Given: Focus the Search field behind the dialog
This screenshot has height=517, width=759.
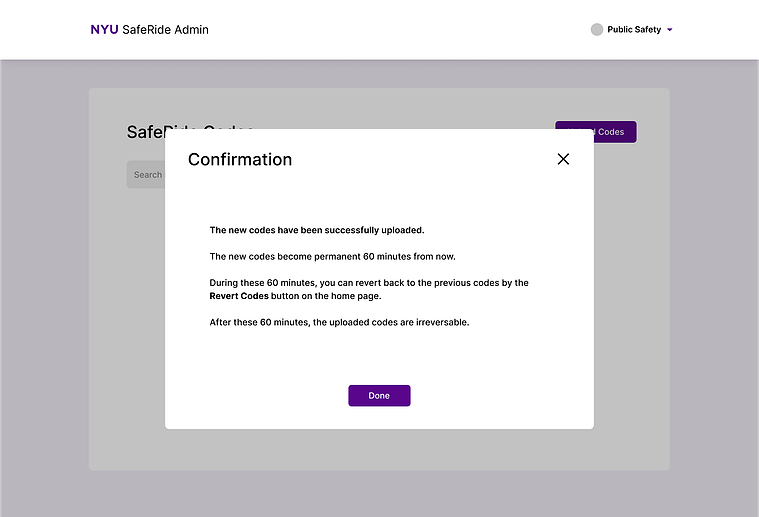Looking at the screenshot, I should pos(146,175).
